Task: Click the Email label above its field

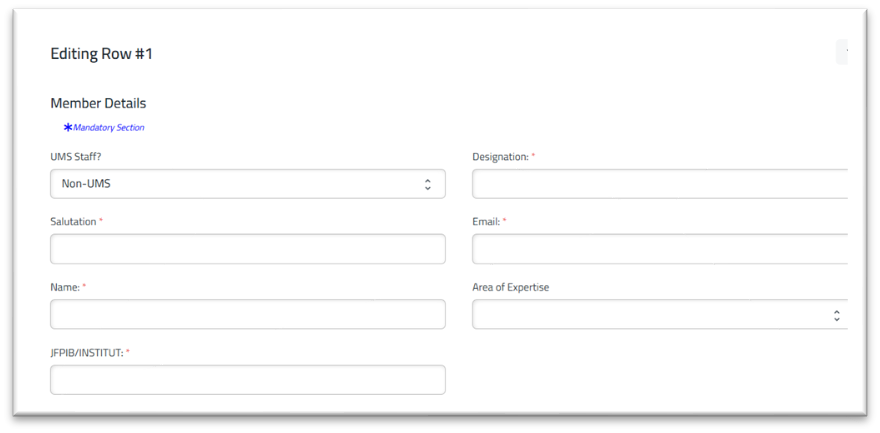Action: coord(486,222)
